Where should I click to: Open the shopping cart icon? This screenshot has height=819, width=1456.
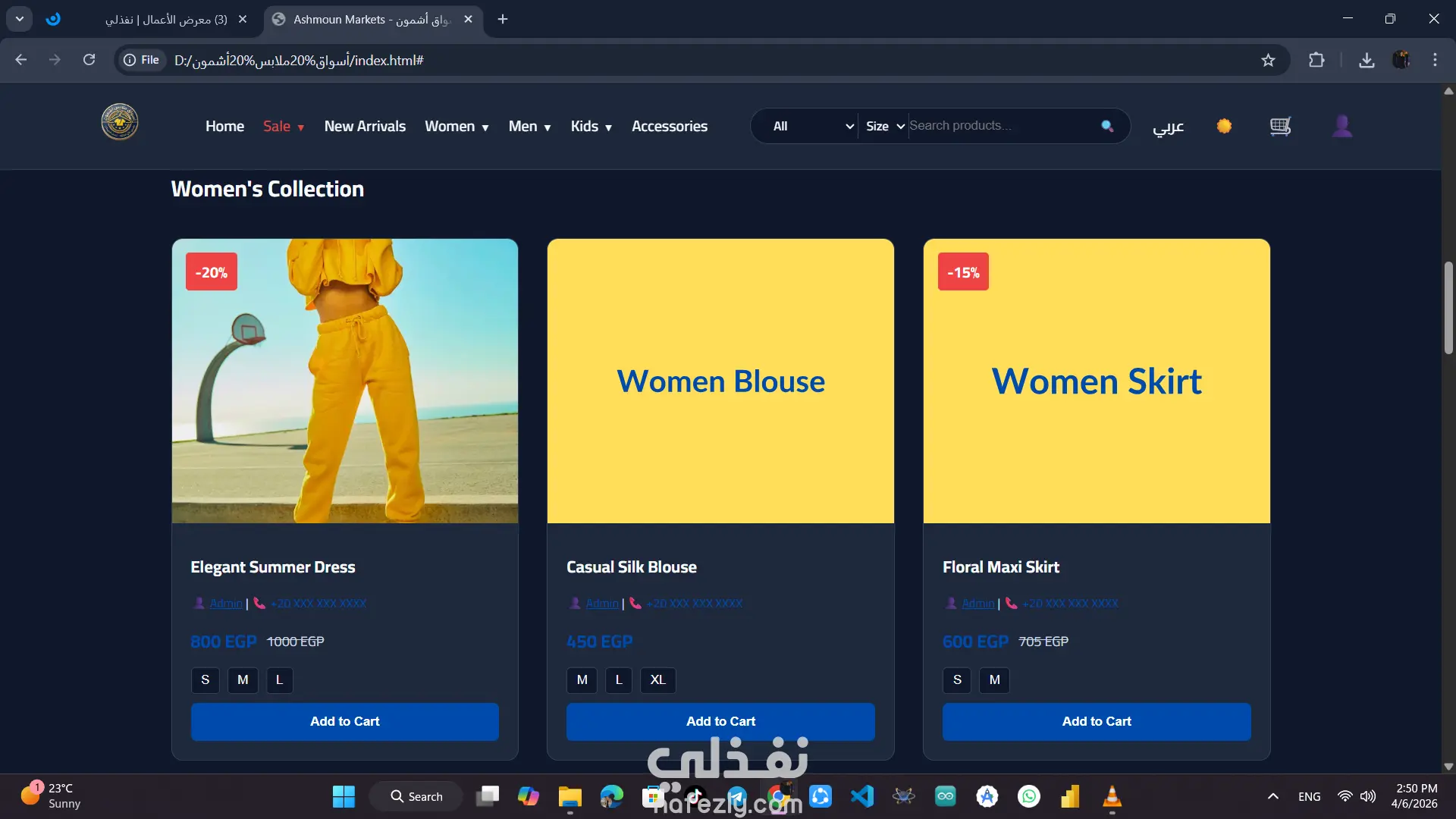pos(1280,126)
